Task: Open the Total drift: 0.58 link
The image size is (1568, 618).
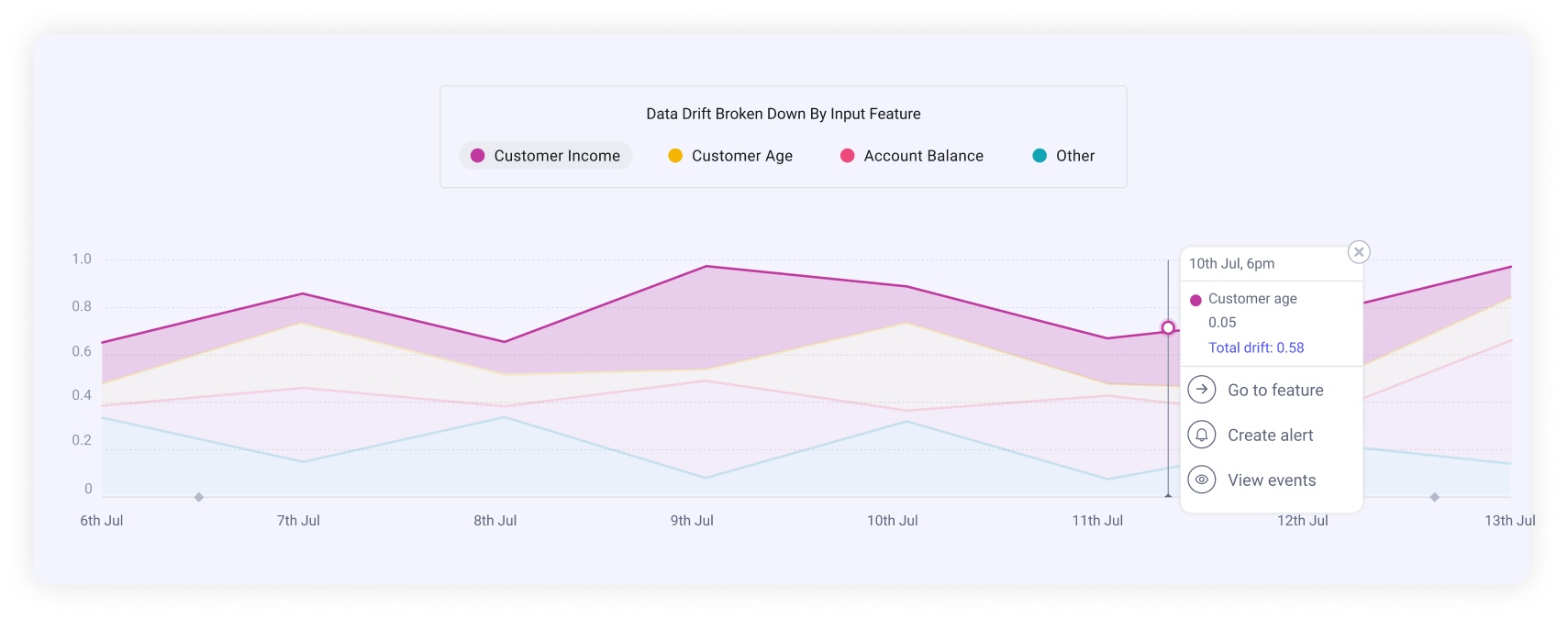Action: (x=1255, y=348)
